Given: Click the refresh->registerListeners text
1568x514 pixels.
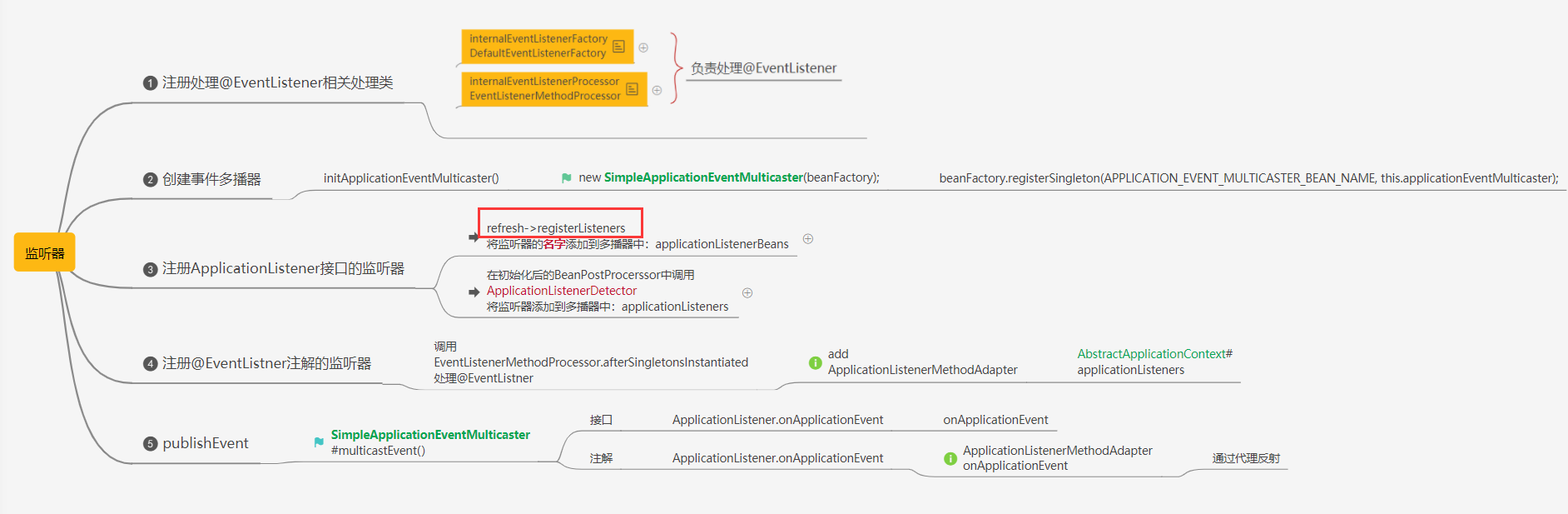Looking at the screenshot, I should point(556,228).
